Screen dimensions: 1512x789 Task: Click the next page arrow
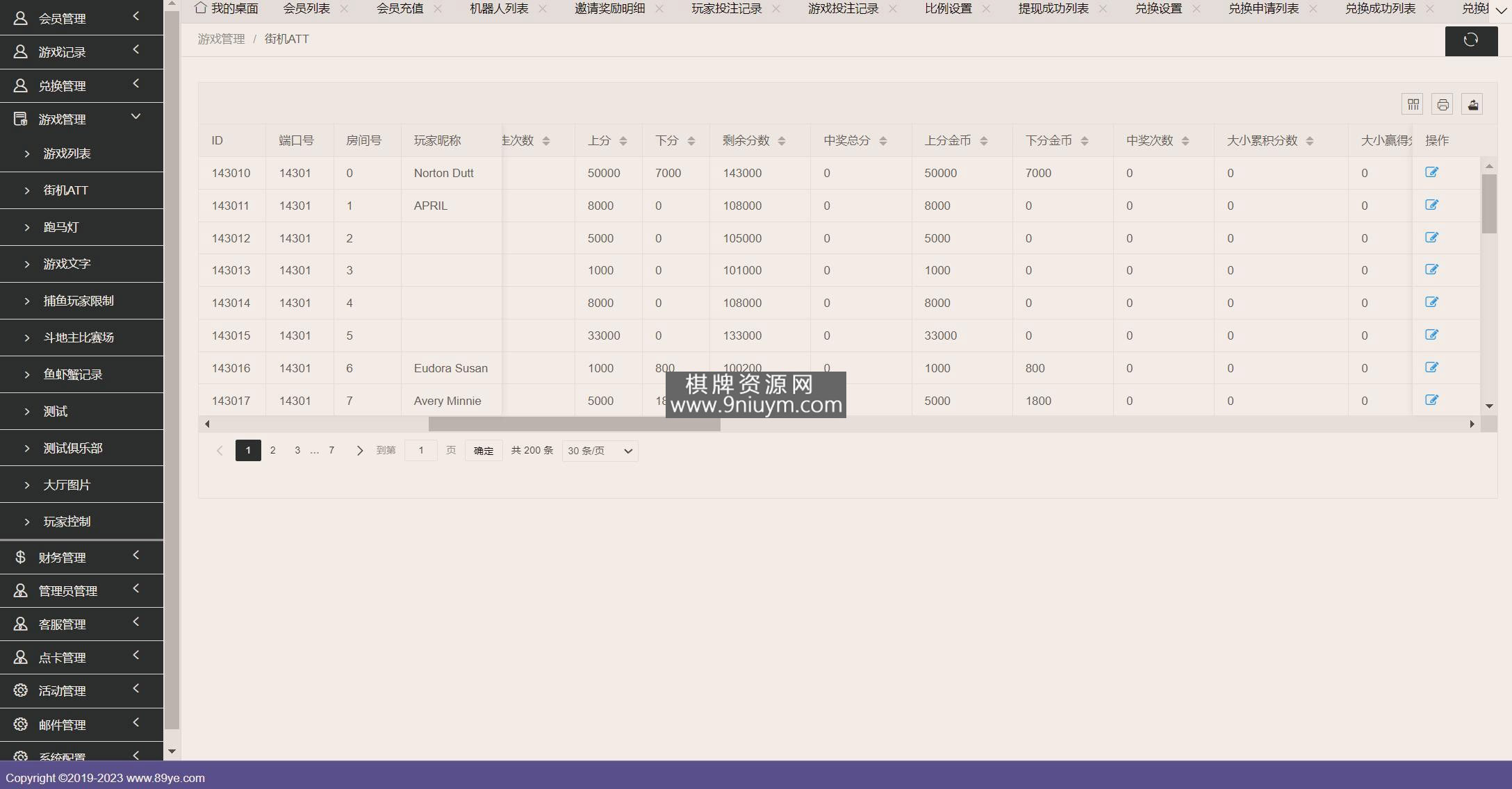tap(359, 451)
